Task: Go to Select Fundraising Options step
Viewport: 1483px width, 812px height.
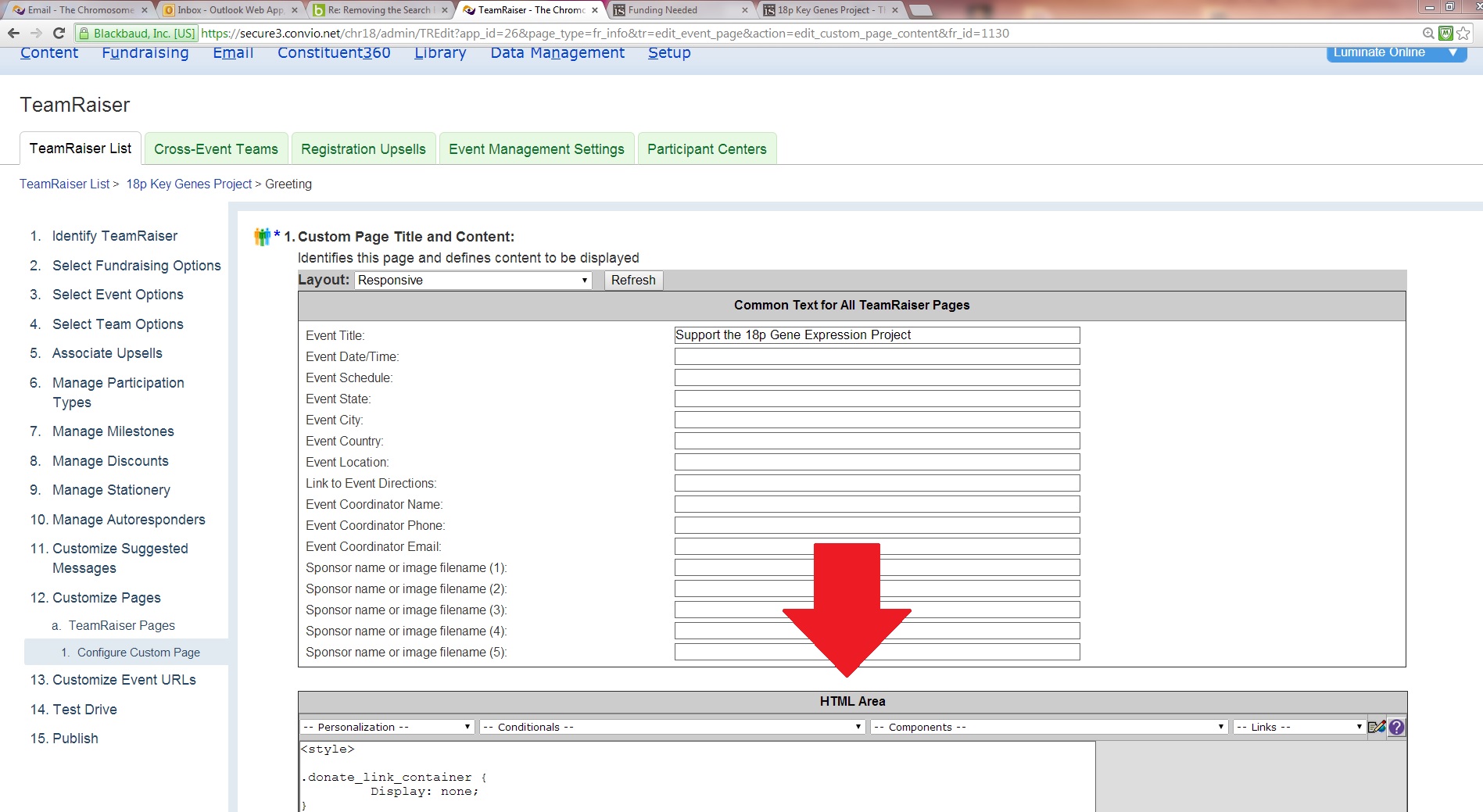Action: [137, 266]
